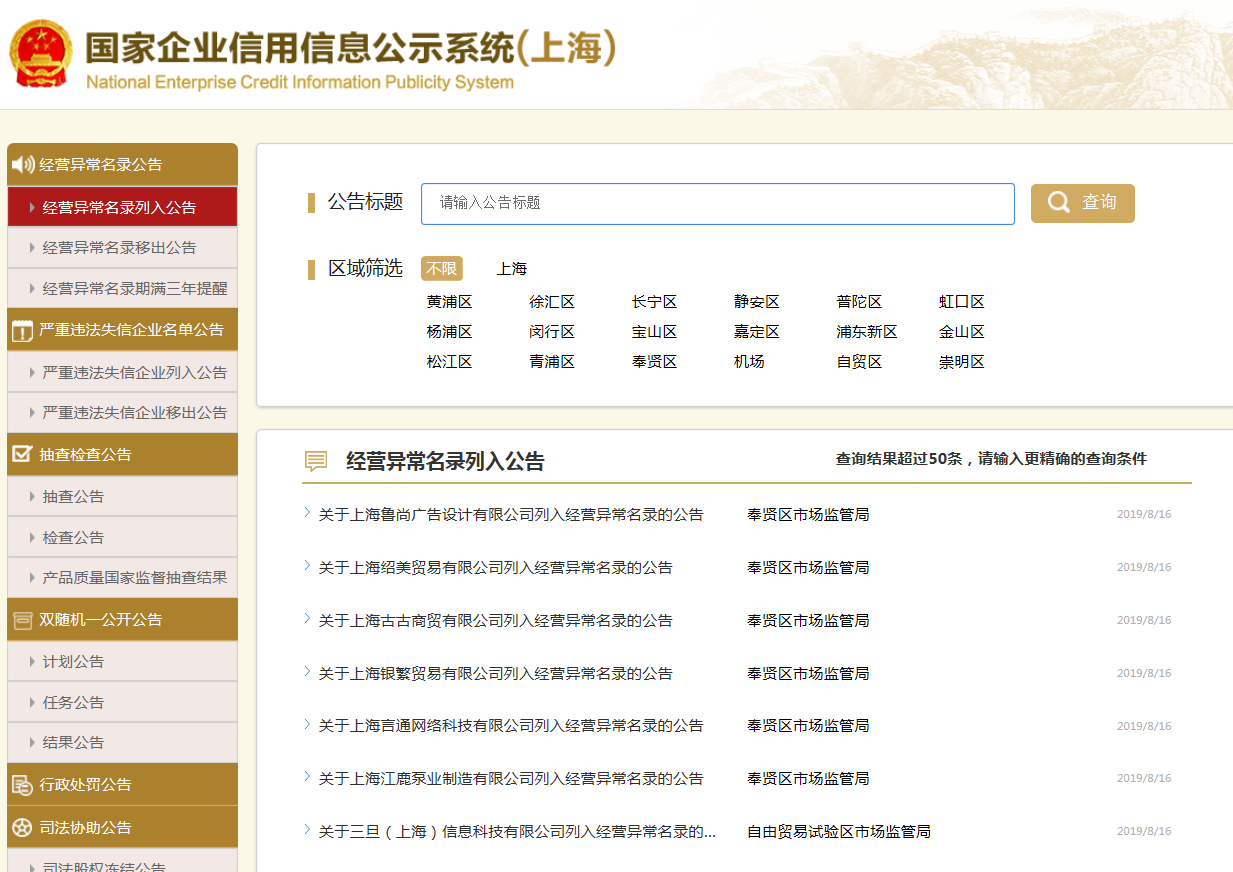
Task: Select 上海 region filter
Action: pyautogui.click(x=512, y=269)
